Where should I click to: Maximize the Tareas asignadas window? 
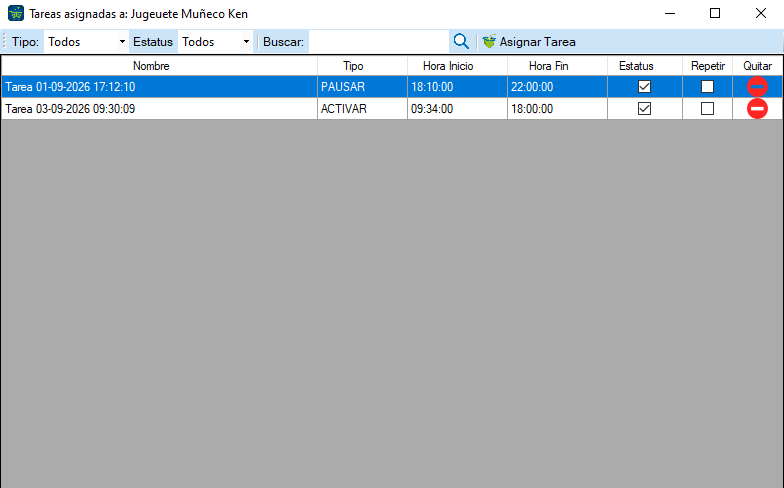pyautogui.click(x=715, y=14)
